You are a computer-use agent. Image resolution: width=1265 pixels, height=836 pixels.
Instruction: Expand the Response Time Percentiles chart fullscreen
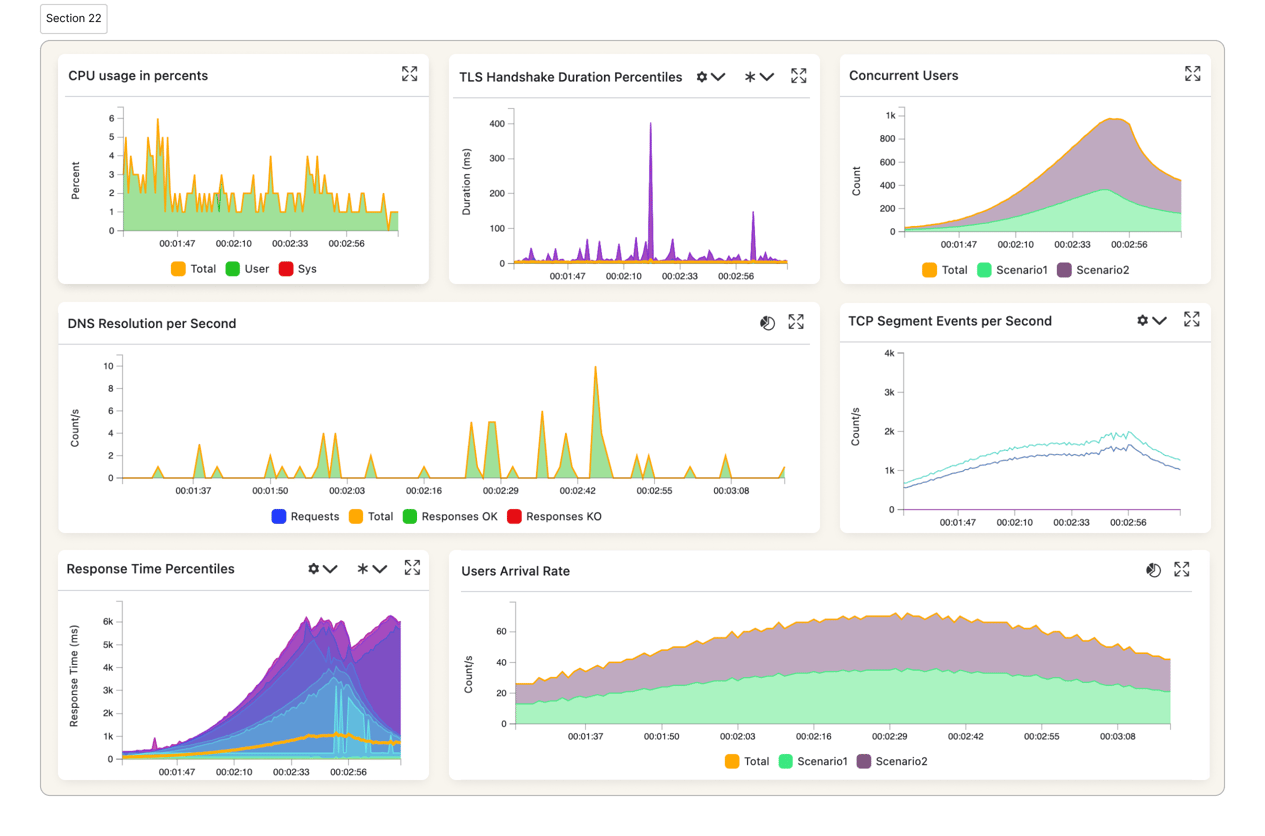tap(412, 567)
